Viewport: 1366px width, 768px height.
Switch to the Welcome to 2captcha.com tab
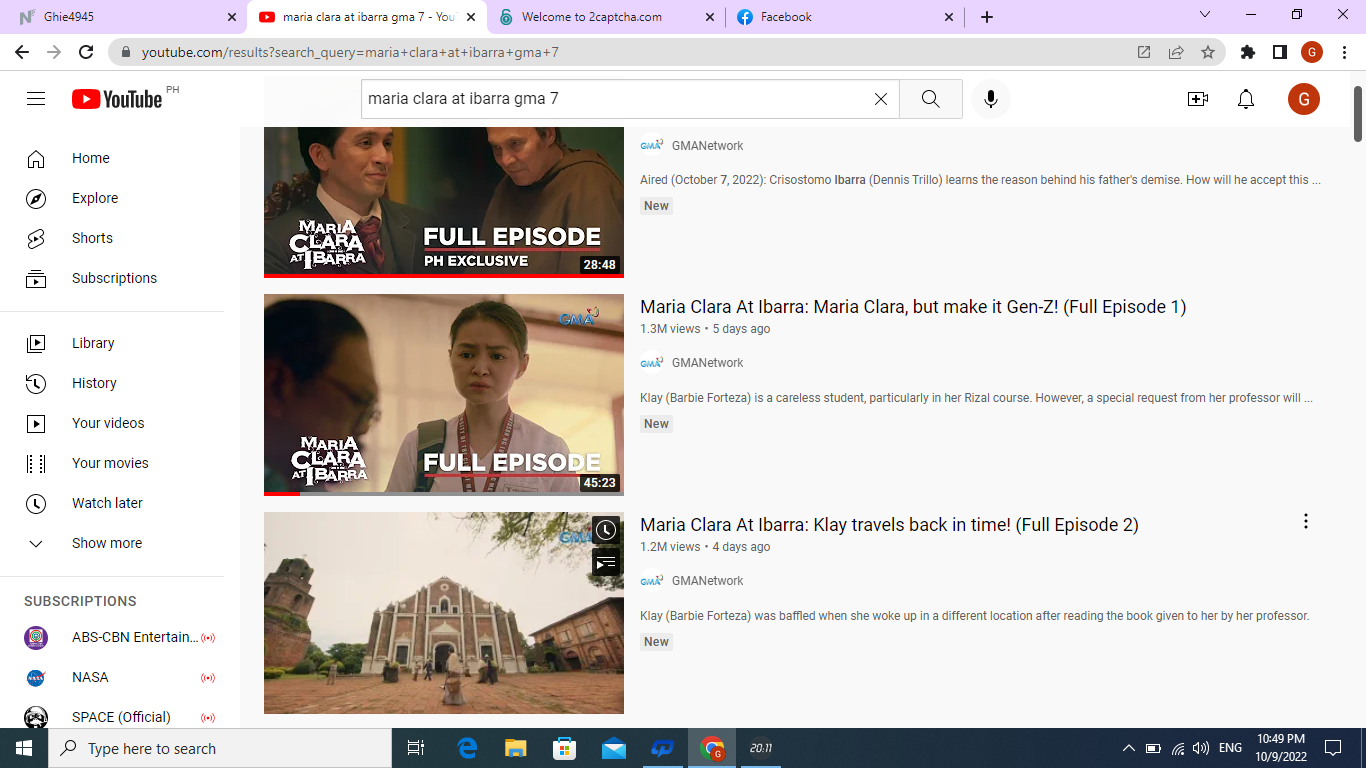click(x=606, y=17)
